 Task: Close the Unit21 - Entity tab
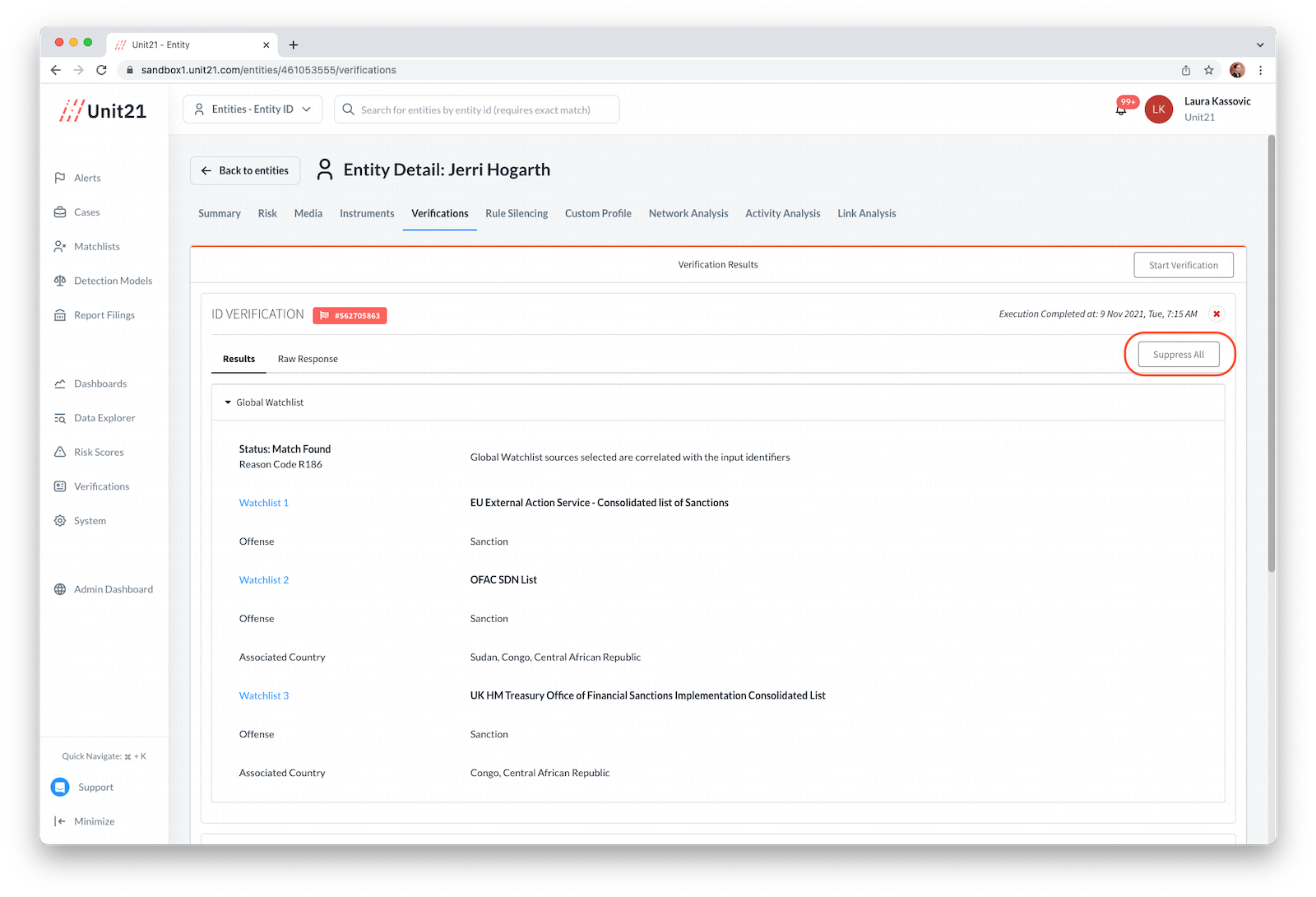pos(266,45)
